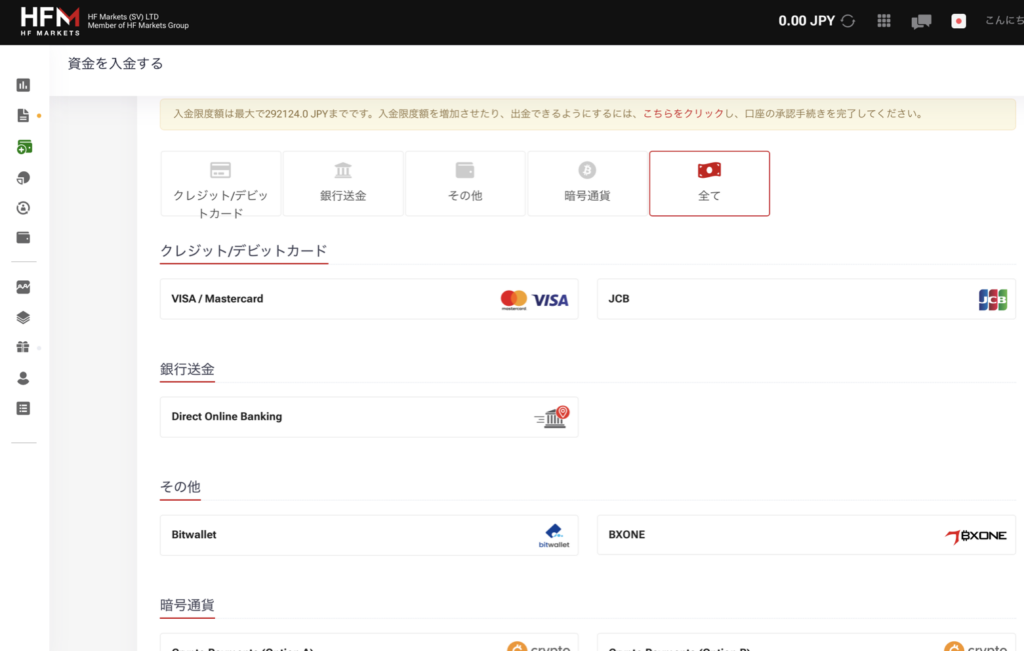
Task: Click the 暗号通貨 section heading
Action: 187,605
